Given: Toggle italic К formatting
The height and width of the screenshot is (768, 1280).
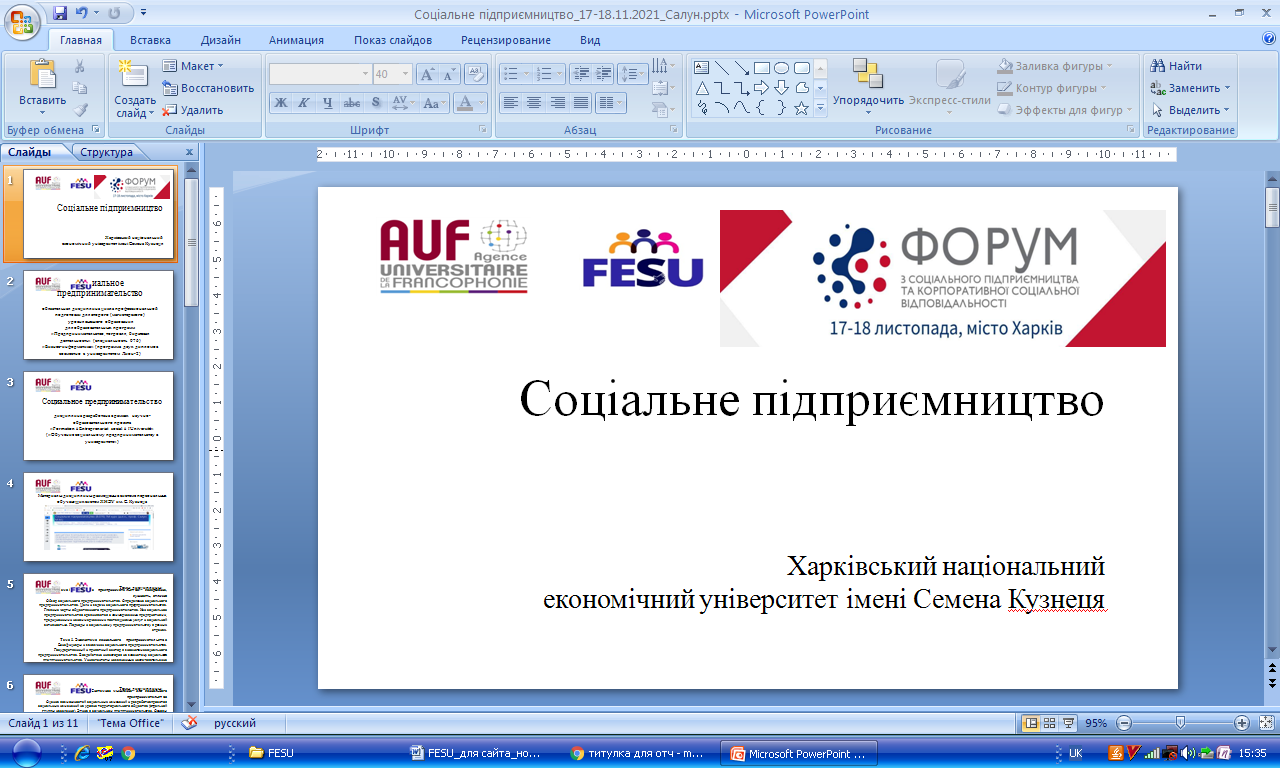Looking at the screenshot, I should pyautogui.click(x=304, y=103).
